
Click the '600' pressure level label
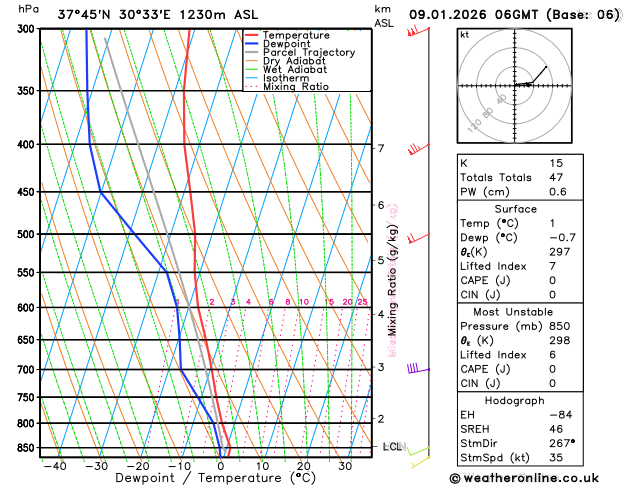coord(28,308)
